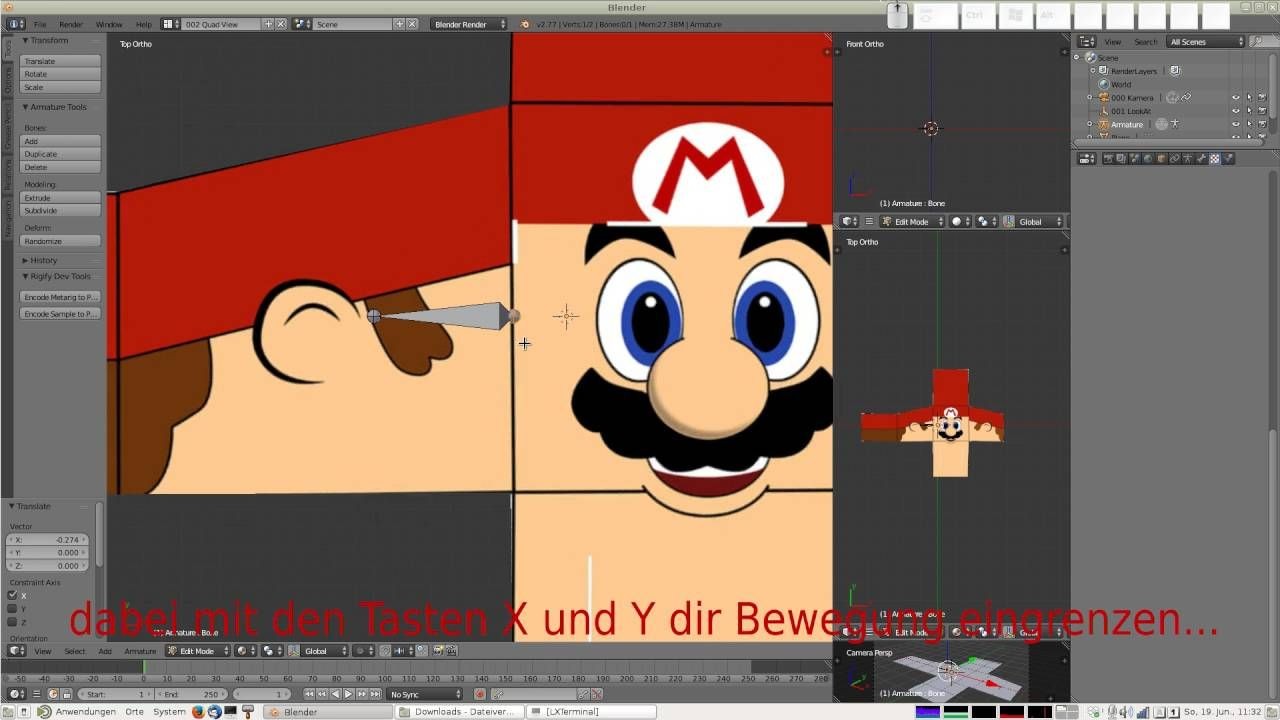Open Object Constraints tab chain icon
Screen dimensions: 1280x720
[x=1175, y=158]
